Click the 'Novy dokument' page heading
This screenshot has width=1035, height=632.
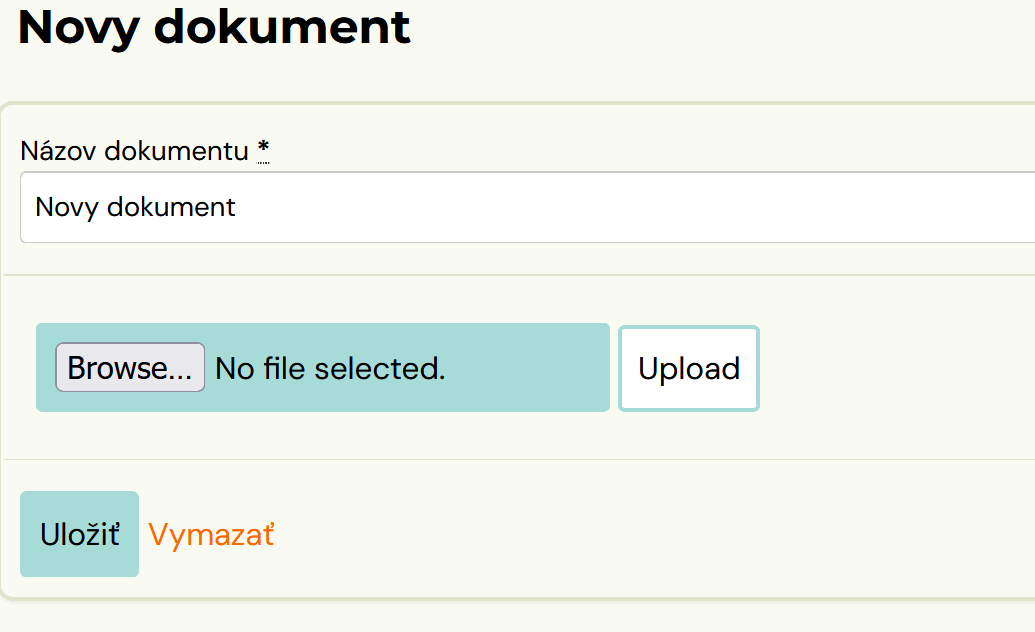pos(214,28)
